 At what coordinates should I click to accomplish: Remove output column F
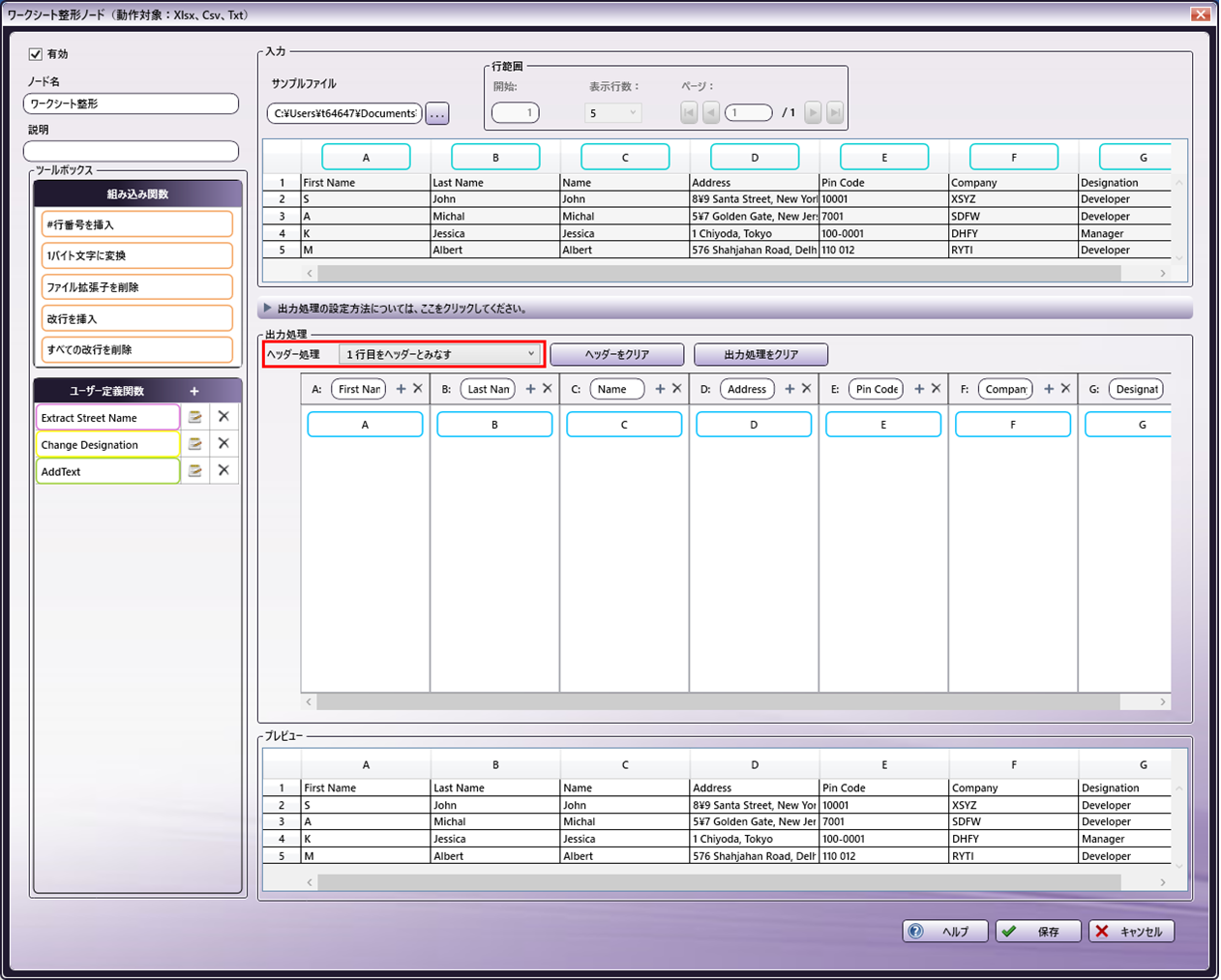pyautogui.click(x=1066, y=389)
